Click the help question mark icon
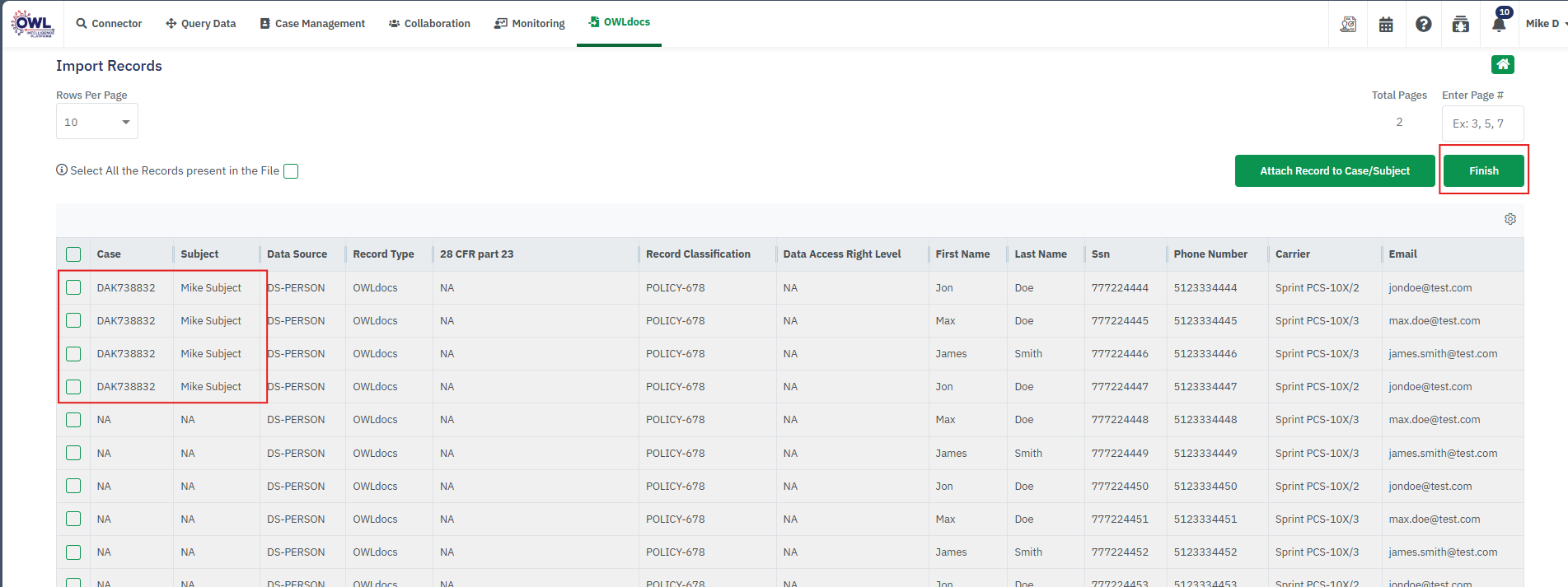The width and height of the screenshot is (1568, 587). [x=1423, y=24]
